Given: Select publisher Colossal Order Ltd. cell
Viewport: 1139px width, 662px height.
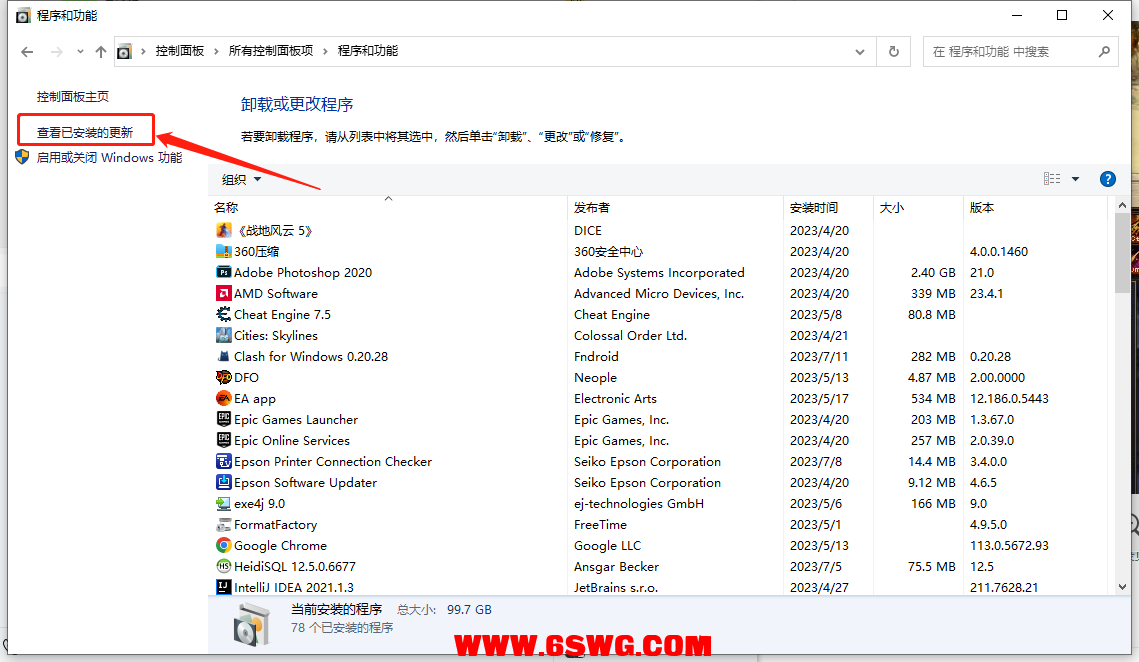Looking at the screenshot, I should (x=631, y=336).
